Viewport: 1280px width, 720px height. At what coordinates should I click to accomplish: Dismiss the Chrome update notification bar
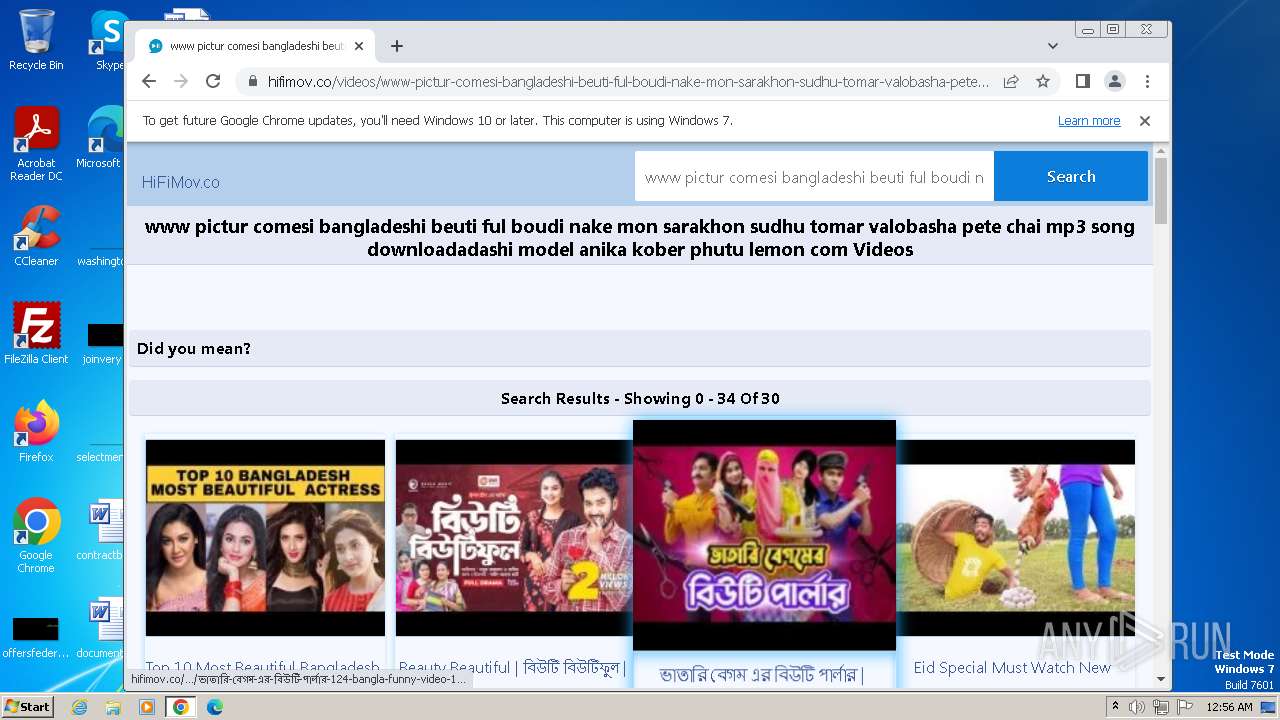[x=1145, y=121]
